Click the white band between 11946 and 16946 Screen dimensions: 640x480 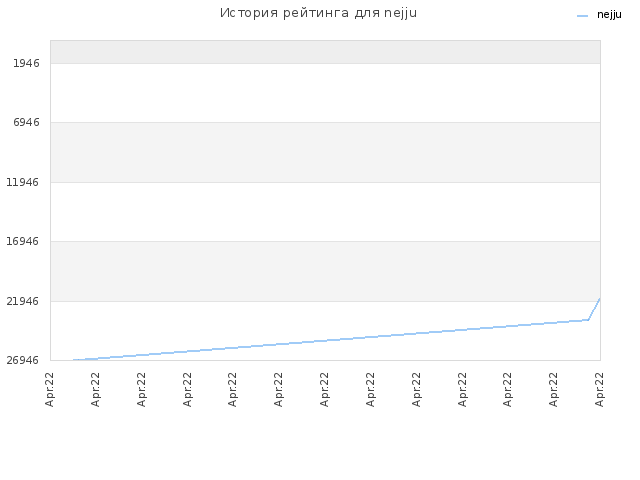tap(325, 212)
